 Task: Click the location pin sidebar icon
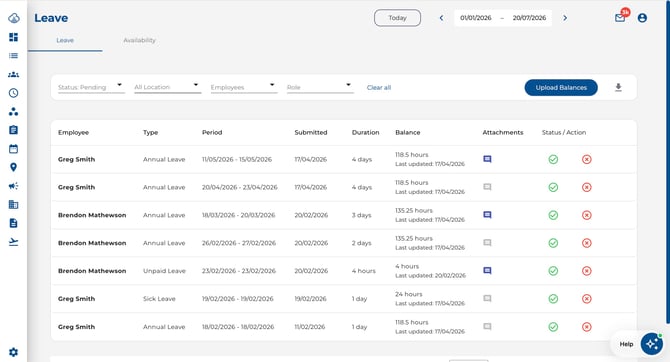click(x=13, y=167)
